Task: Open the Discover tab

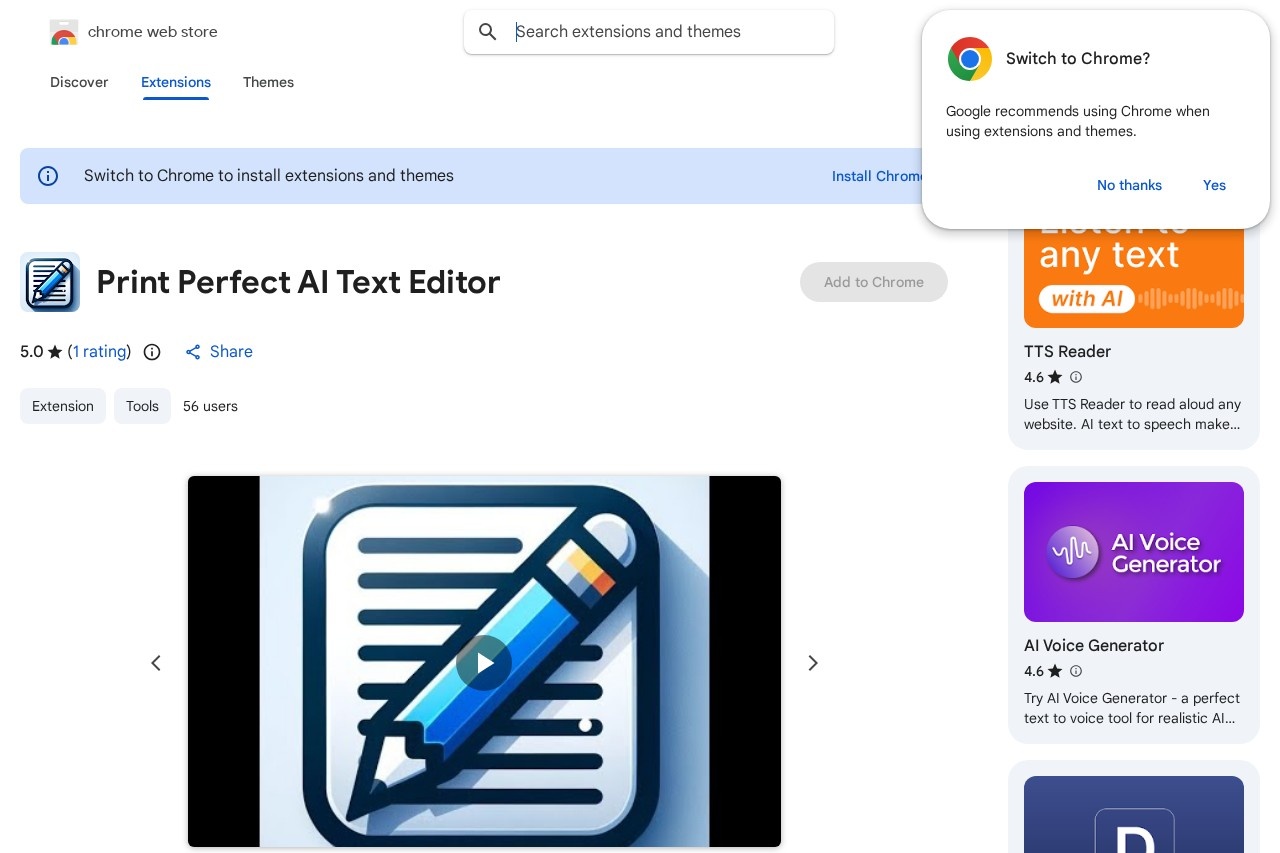Action: click(79, 82)
